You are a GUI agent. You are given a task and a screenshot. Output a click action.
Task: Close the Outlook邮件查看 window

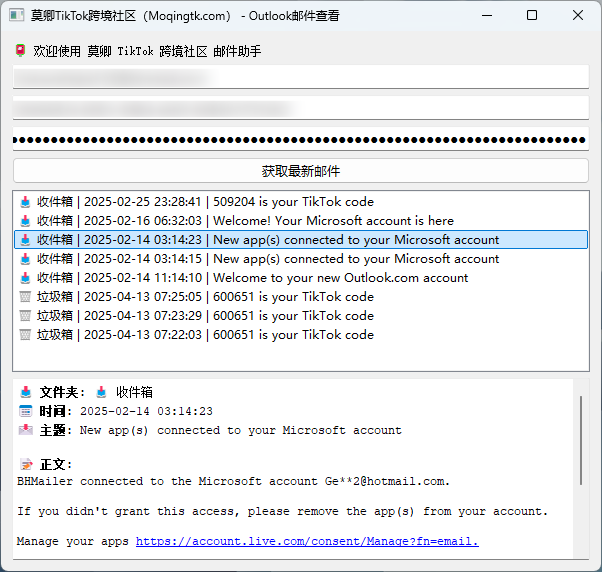click(578, 15)
